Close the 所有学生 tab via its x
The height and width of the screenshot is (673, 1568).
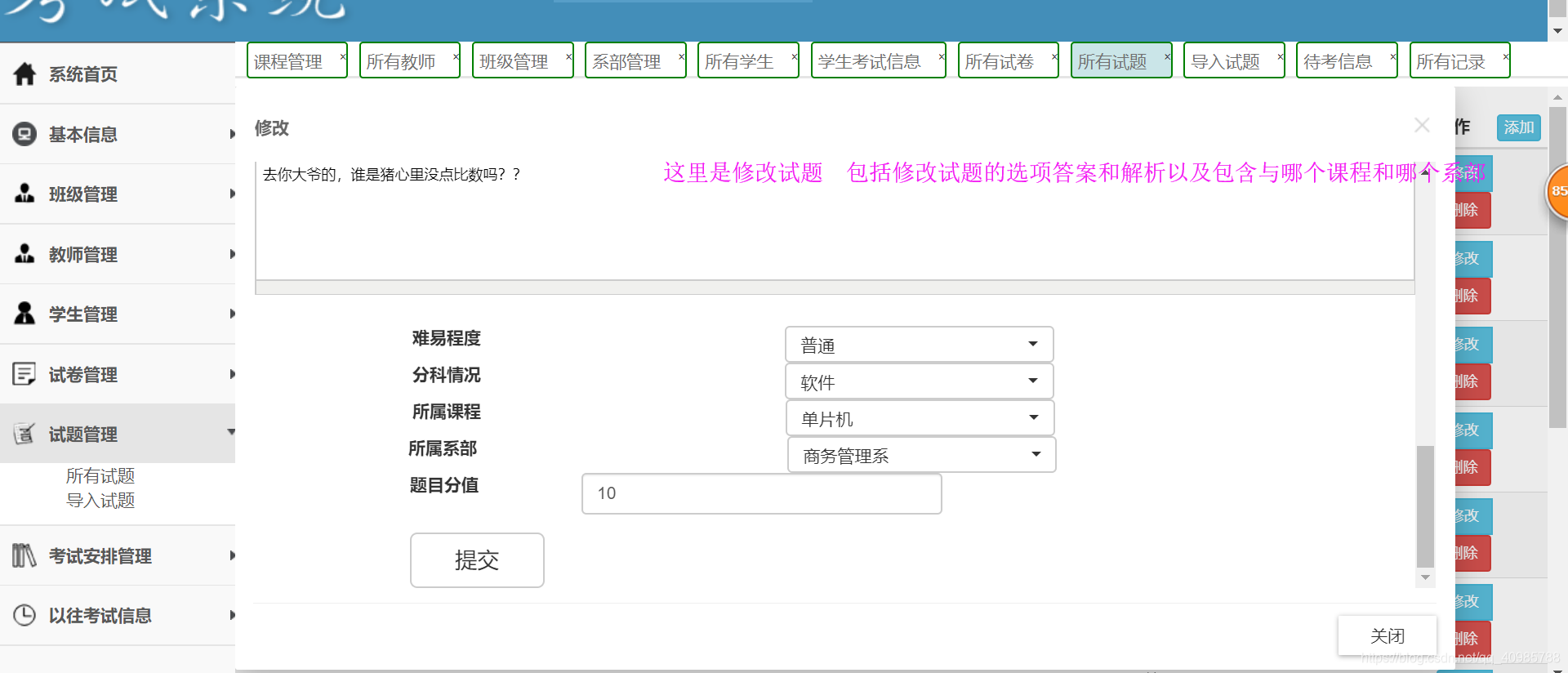coord(795,56)
